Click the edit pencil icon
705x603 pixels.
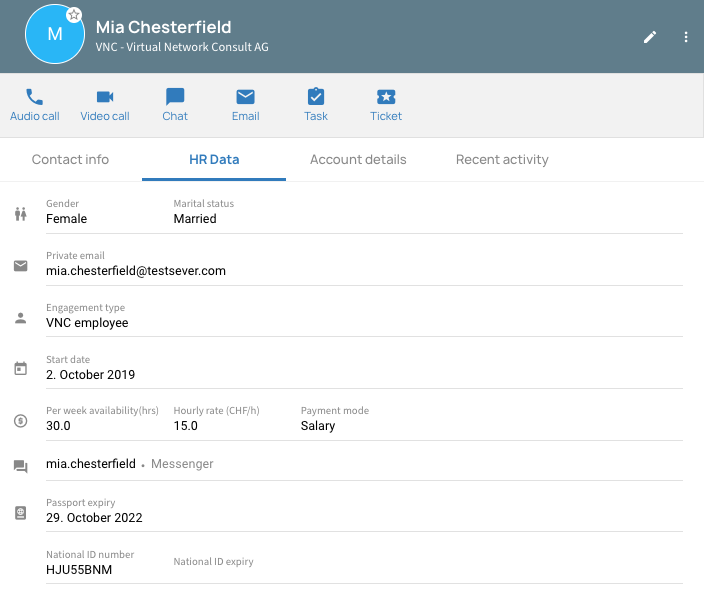pos(650,37)
